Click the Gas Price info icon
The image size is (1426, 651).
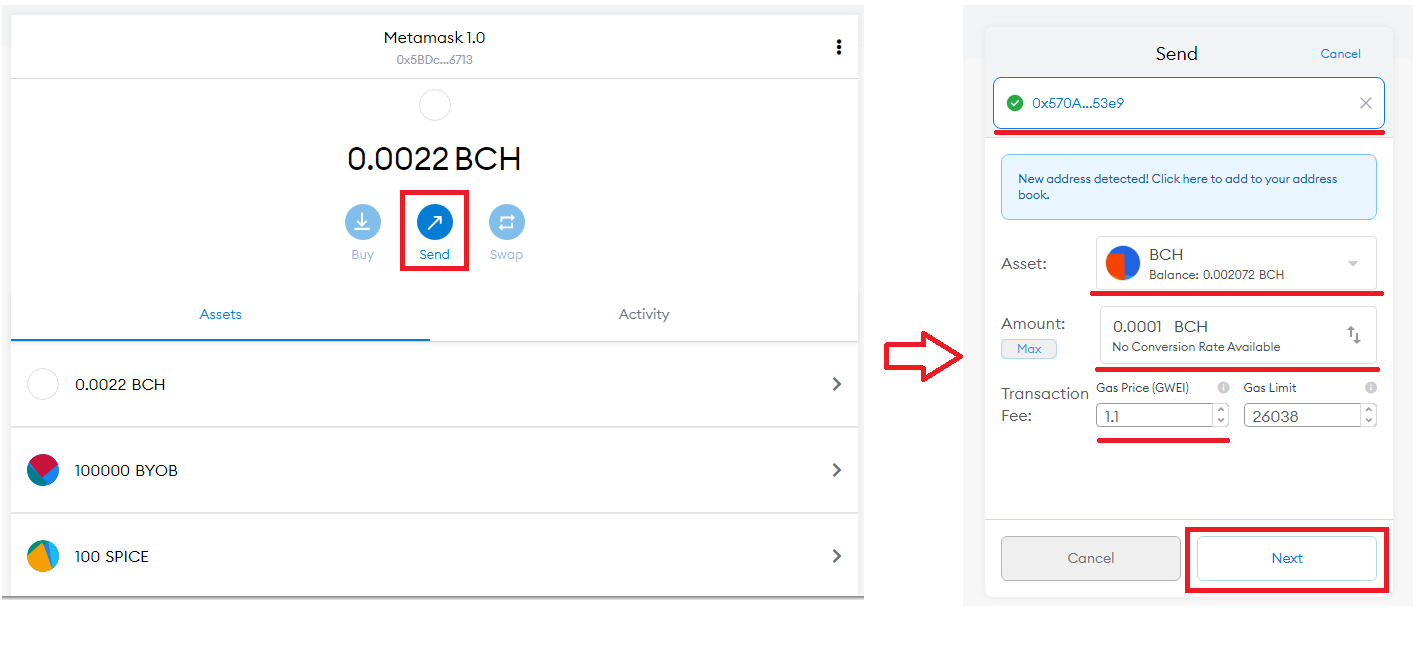[1222, 387]
